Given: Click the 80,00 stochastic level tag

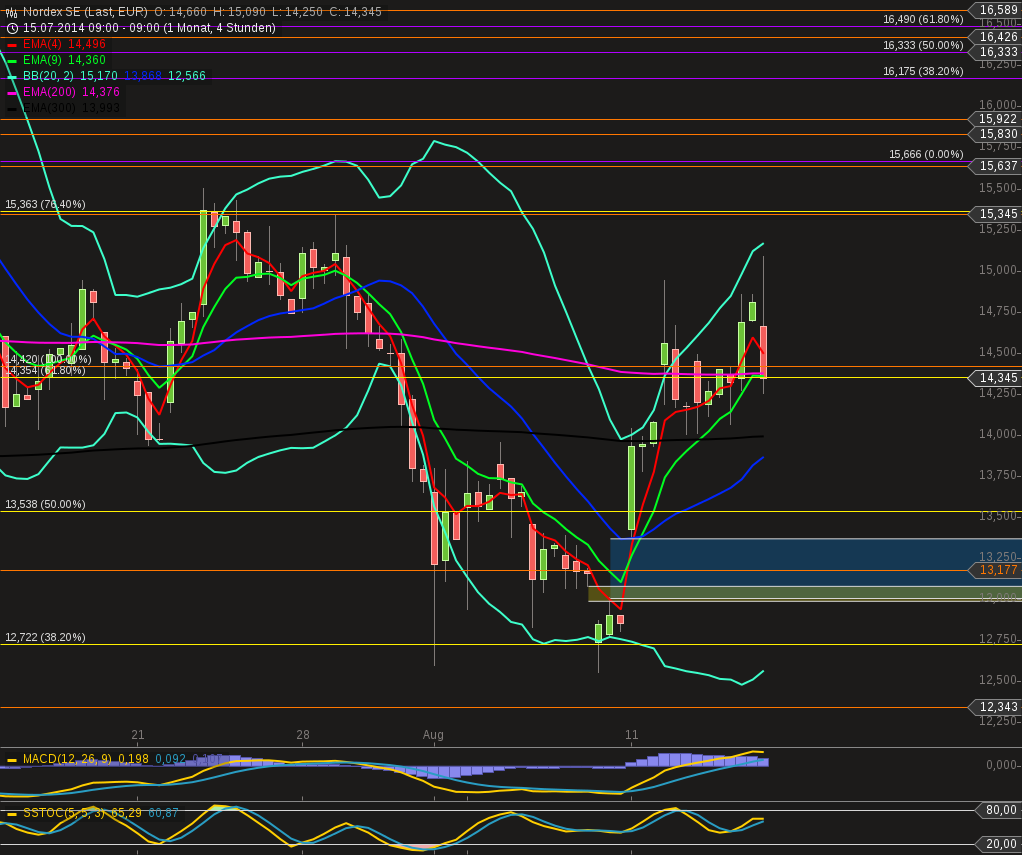Looking at the screenshot, I should tap(999, 810).
